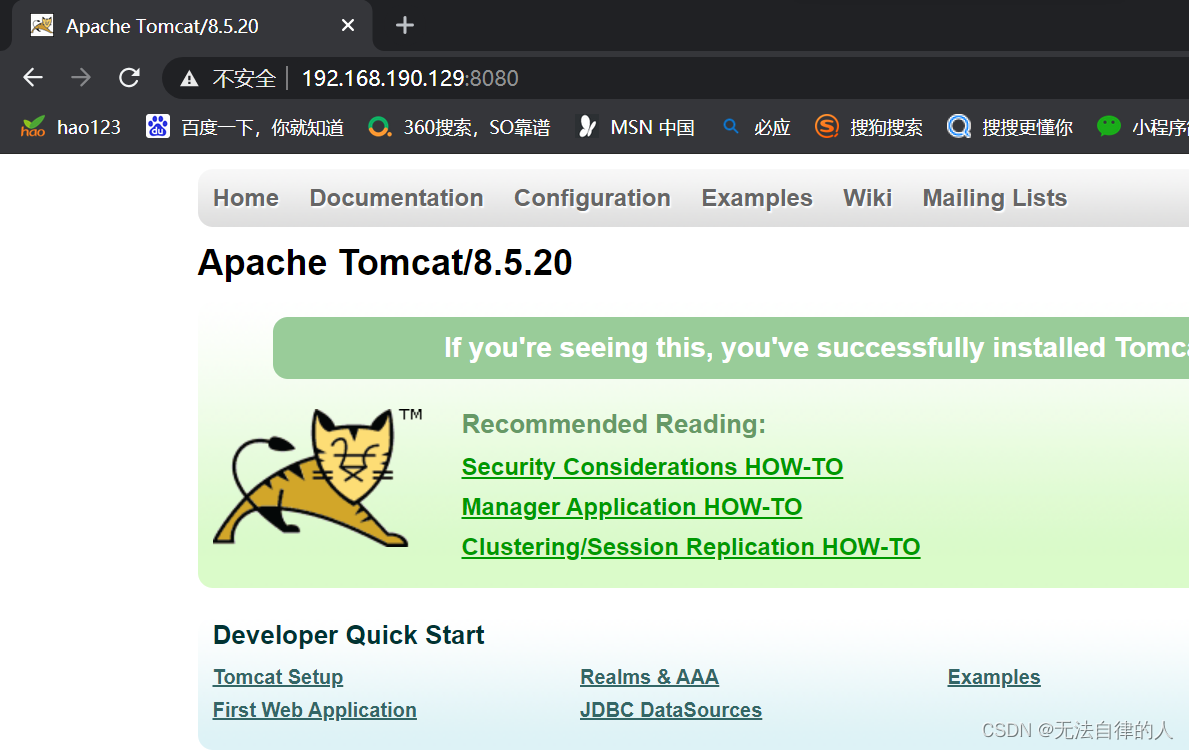Image resolution: width=1189 pixels, height=750 pixels.
Task: Click the browser back arrow
Action: (33, 77)
